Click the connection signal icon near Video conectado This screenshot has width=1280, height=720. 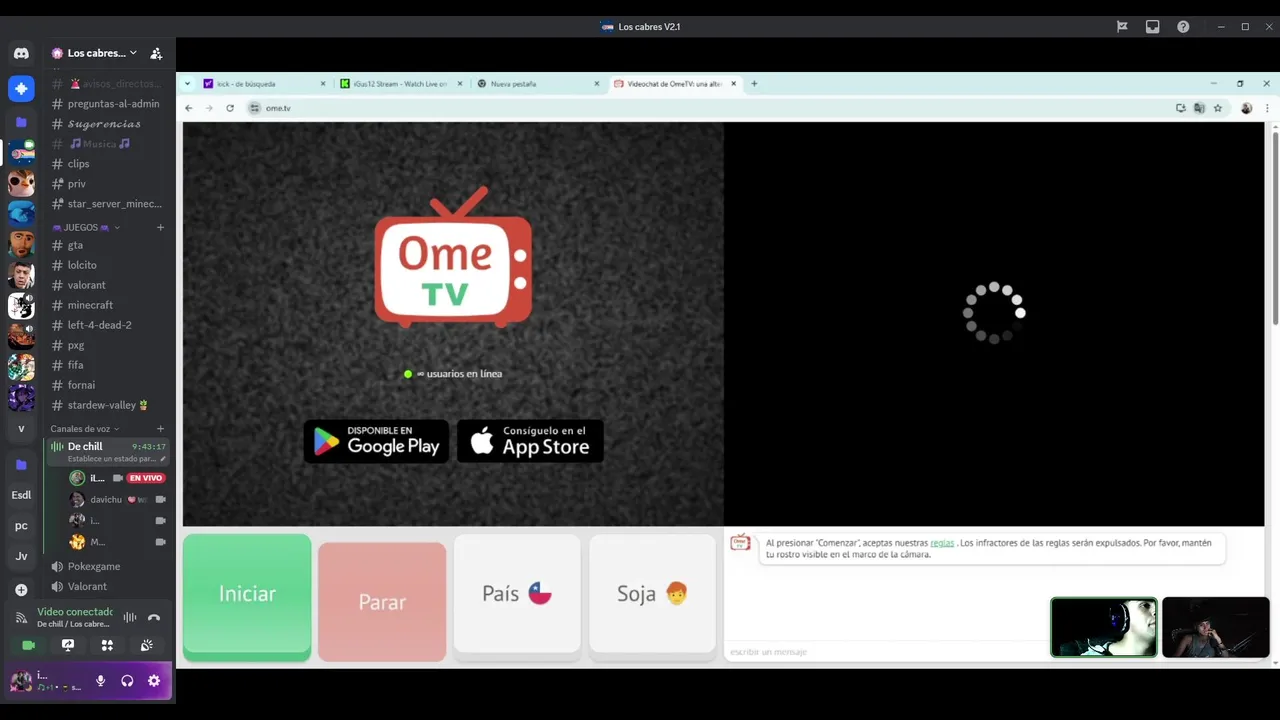[21, 617]
